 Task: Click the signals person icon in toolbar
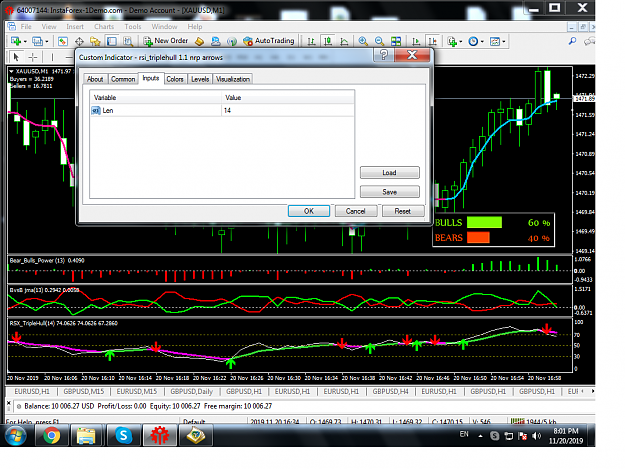click(x=216, y=41)
